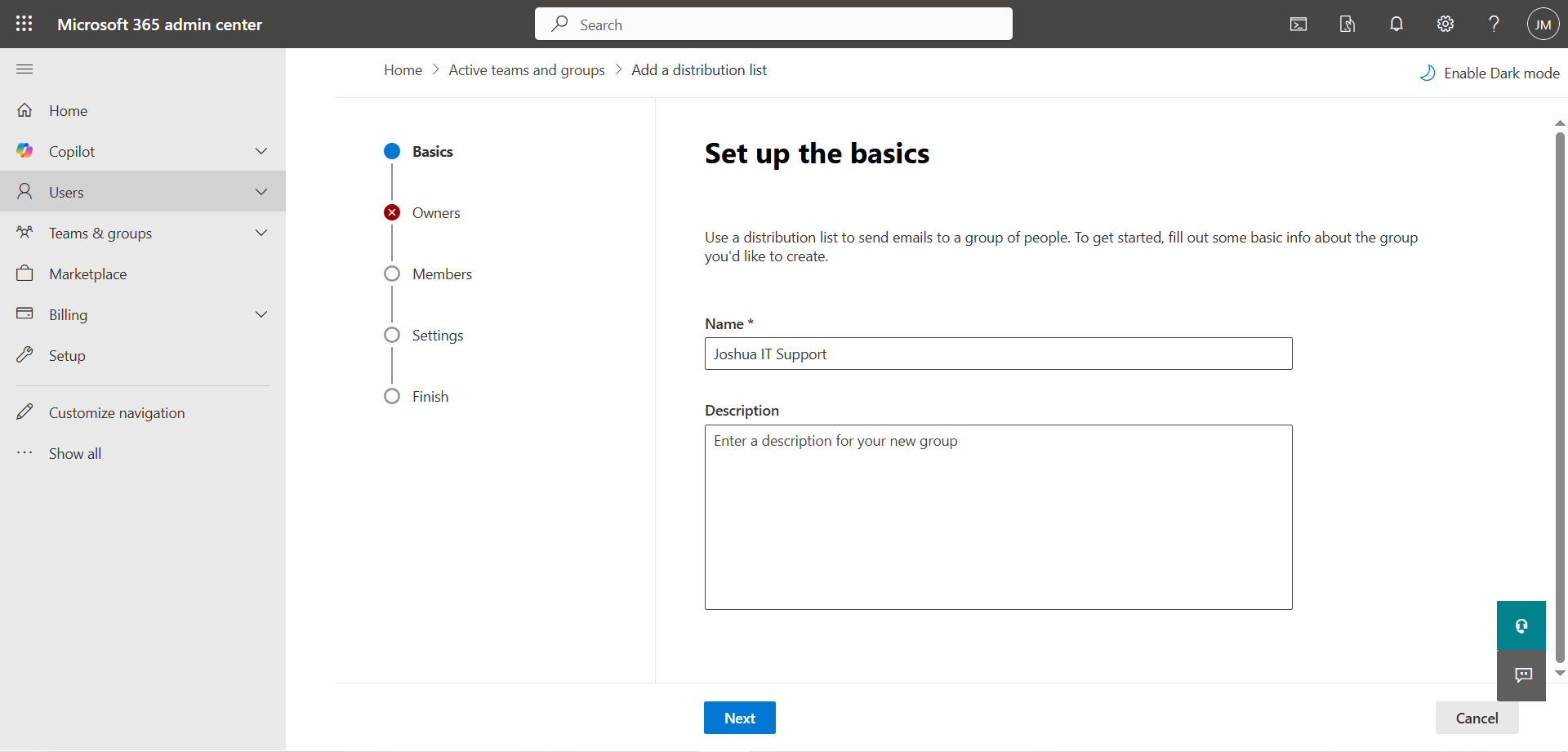The image size is (1568, 752).
Task: Click the Setup wrench icon
Action: coord(24,355)
